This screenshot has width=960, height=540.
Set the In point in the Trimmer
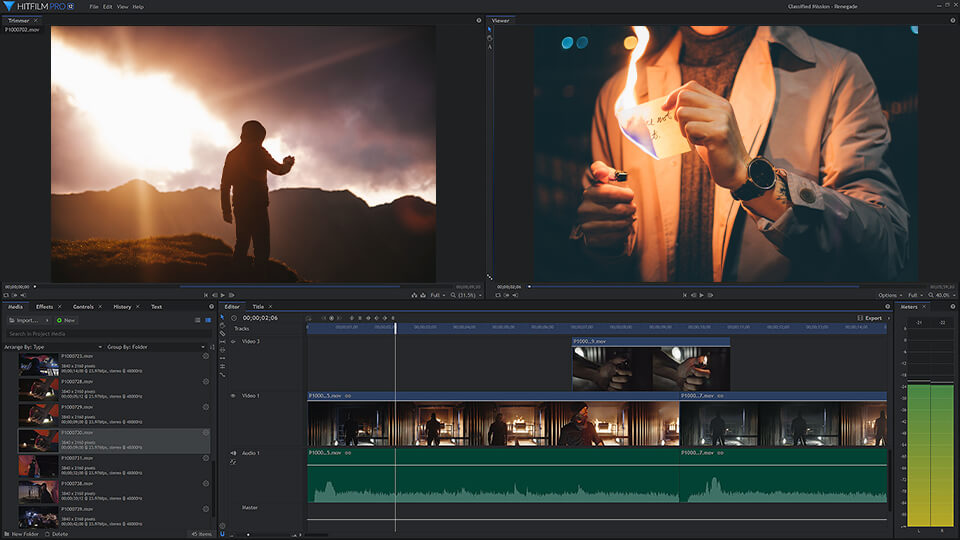coord(15,295)
